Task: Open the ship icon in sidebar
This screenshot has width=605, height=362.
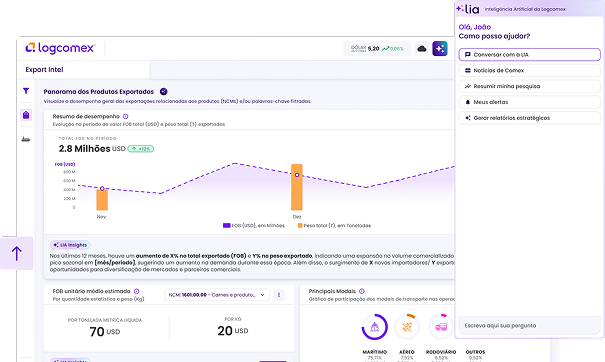Action: [x=26, y=139]
